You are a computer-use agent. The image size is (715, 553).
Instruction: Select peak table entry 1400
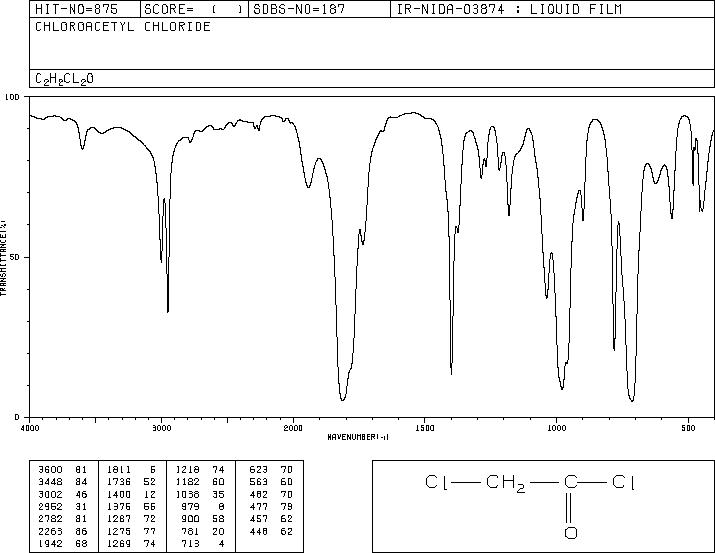pyautogui.click(x=119, y=495)
